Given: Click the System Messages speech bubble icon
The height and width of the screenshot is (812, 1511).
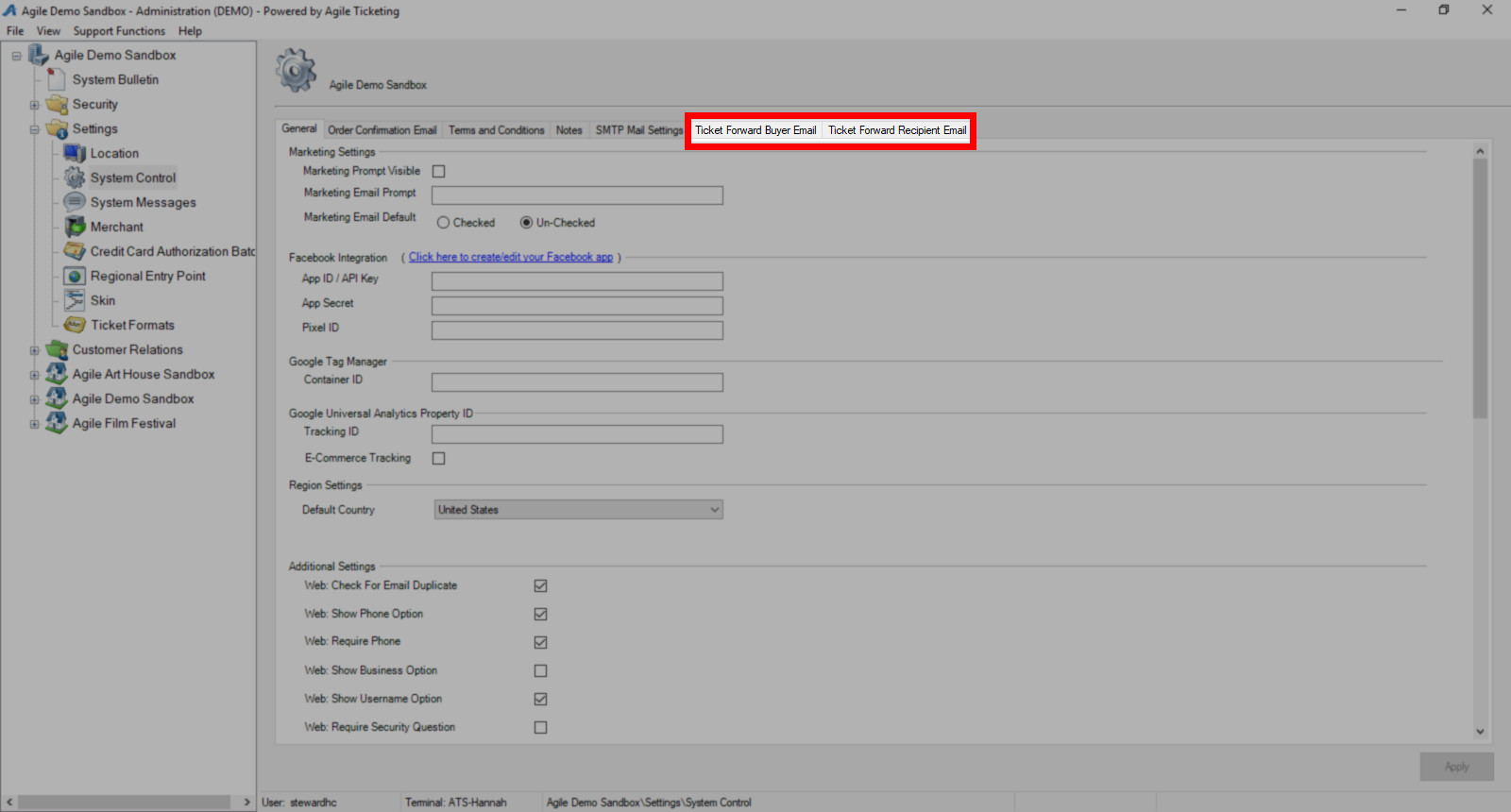Looking at the screenshot, I should click(75, 202).
